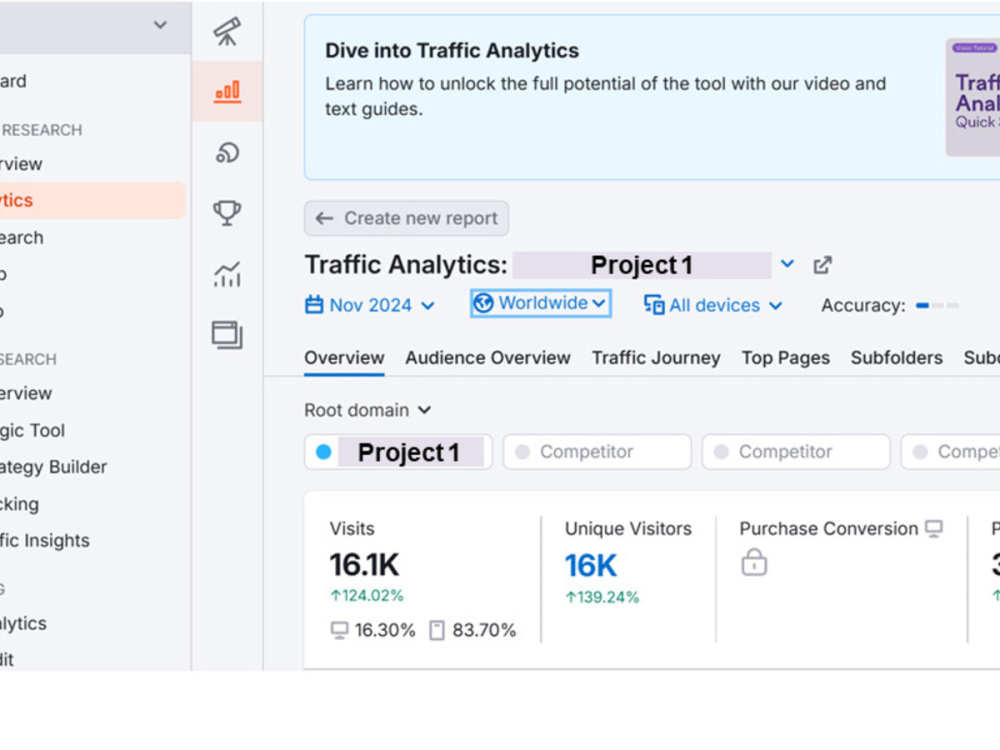Open the trophy icon in sidebar
Image resolution: width=1000 pixels, height=750 pixels.
click(x=227, y=212)
